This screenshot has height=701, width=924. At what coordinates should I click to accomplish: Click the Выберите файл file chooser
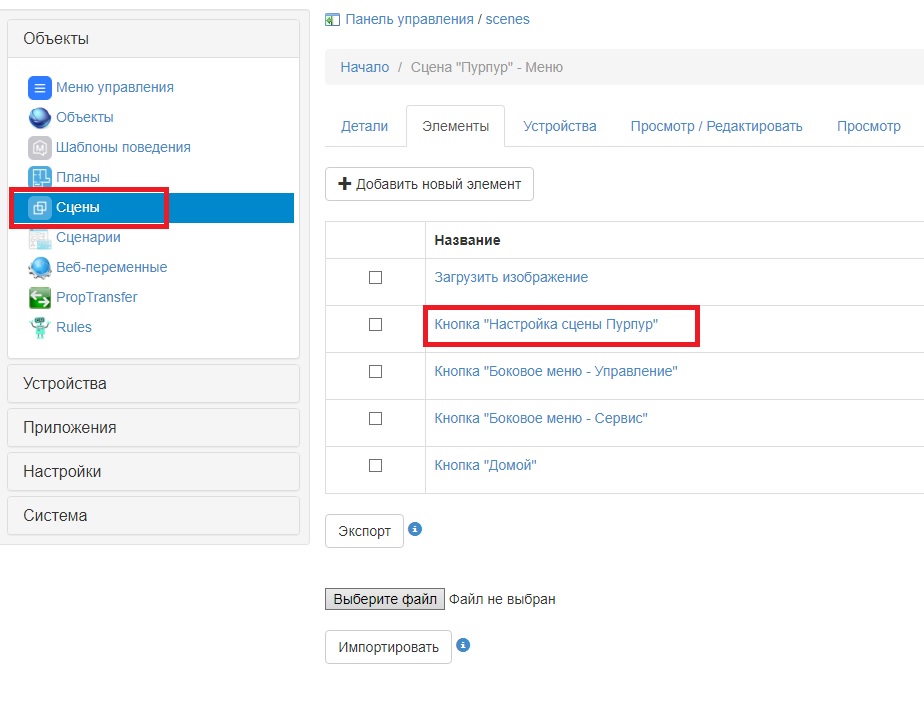tap(385, 599)
